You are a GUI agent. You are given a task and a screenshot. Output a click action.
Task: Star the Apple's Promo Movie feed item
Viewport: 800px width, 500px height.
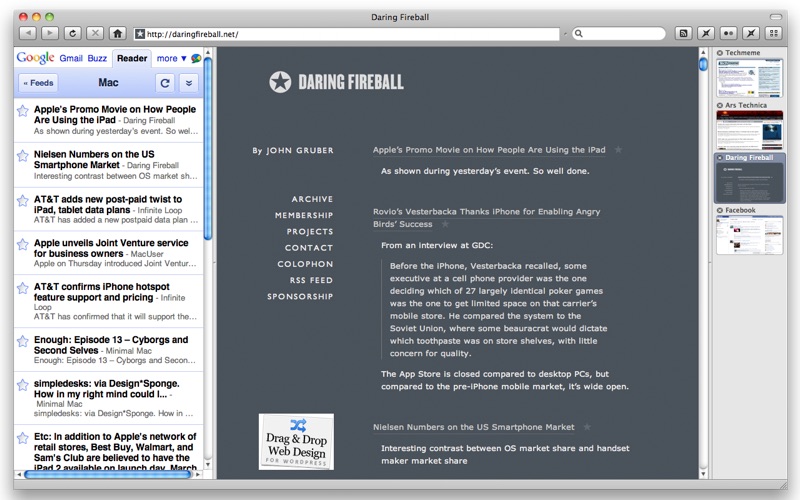tap(22, 111)
